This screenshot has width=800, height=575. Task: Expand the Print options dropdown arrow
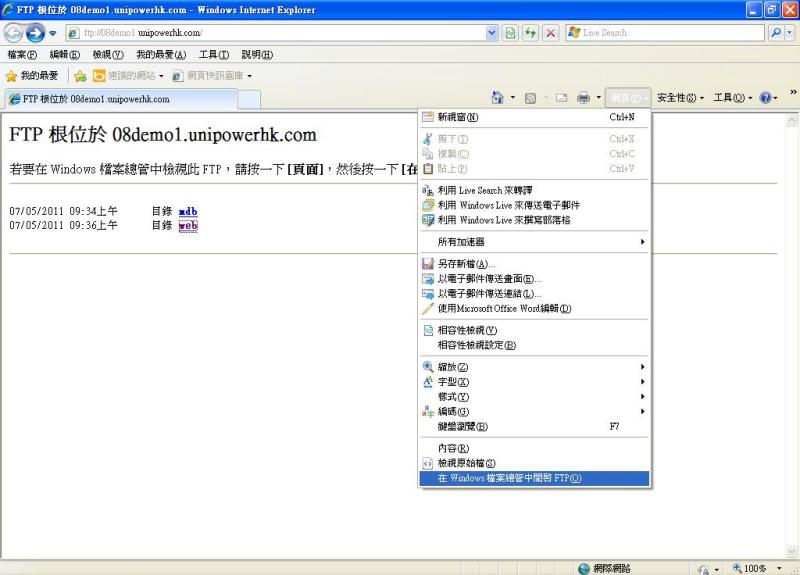coord(598,97)
